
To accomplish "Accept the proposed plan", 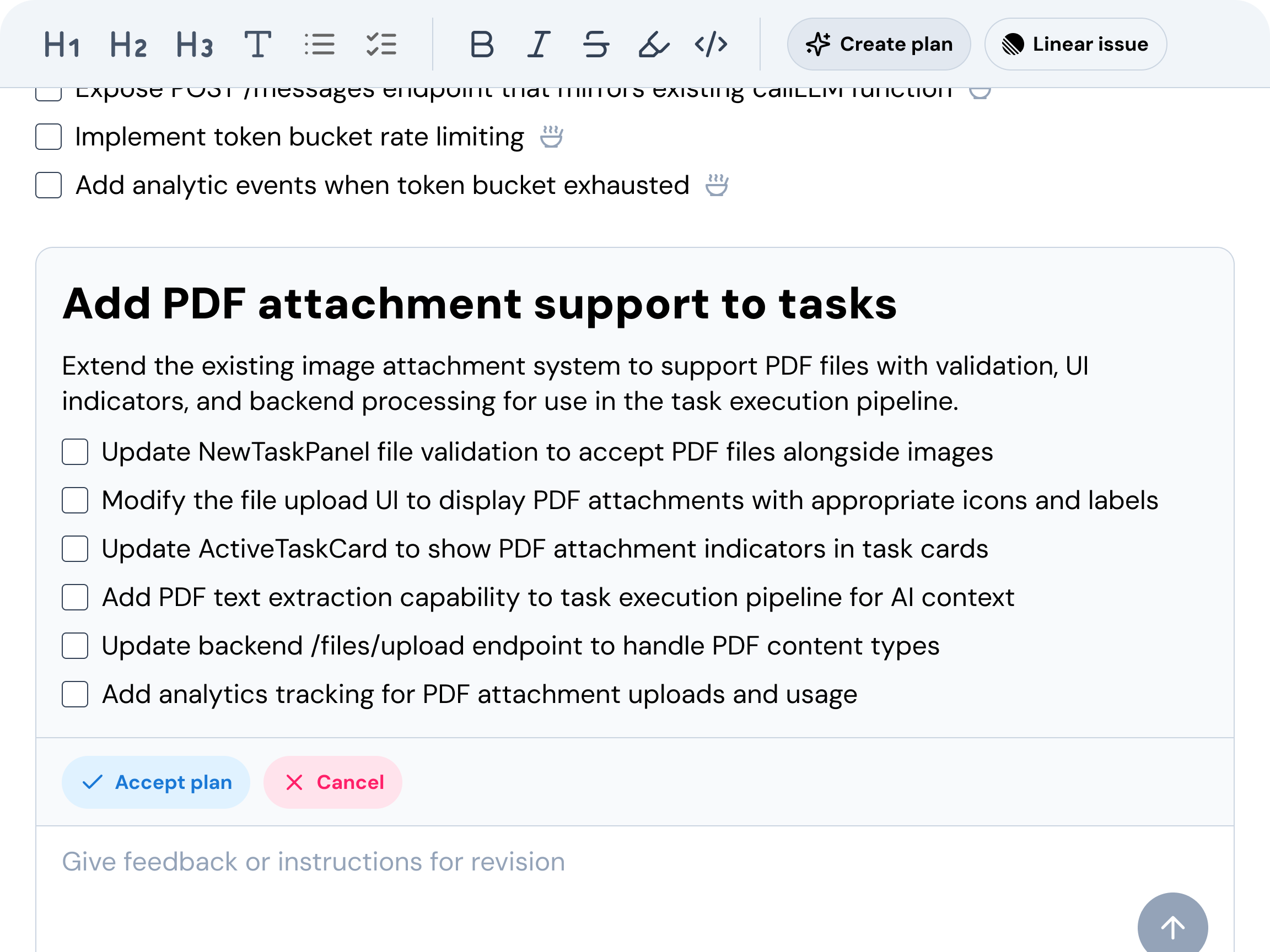I will (x=156, y=782).
